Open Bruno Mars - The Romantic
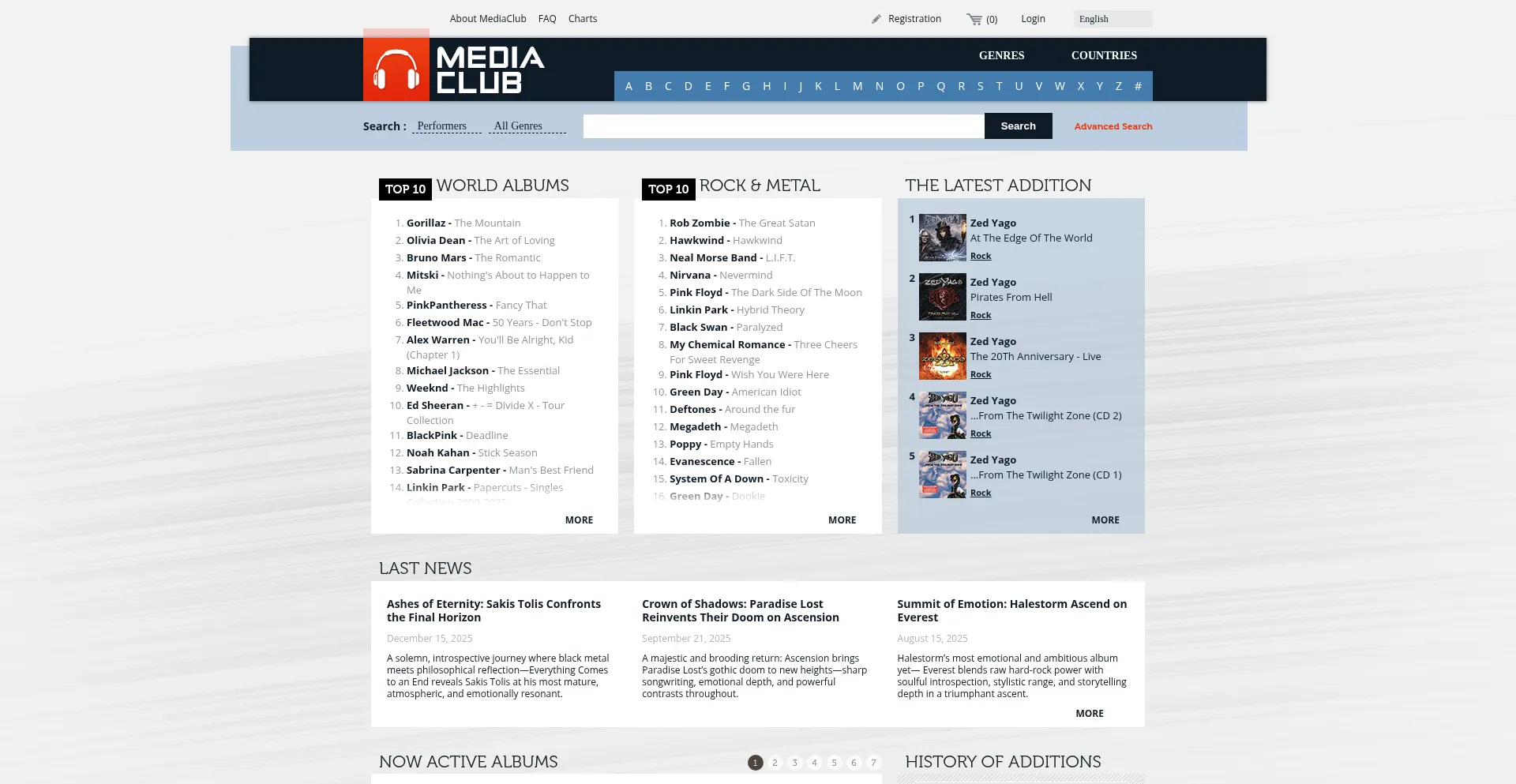Image resolution: width=1516 pixels, height=784 pixels. (x=474, y=258)
